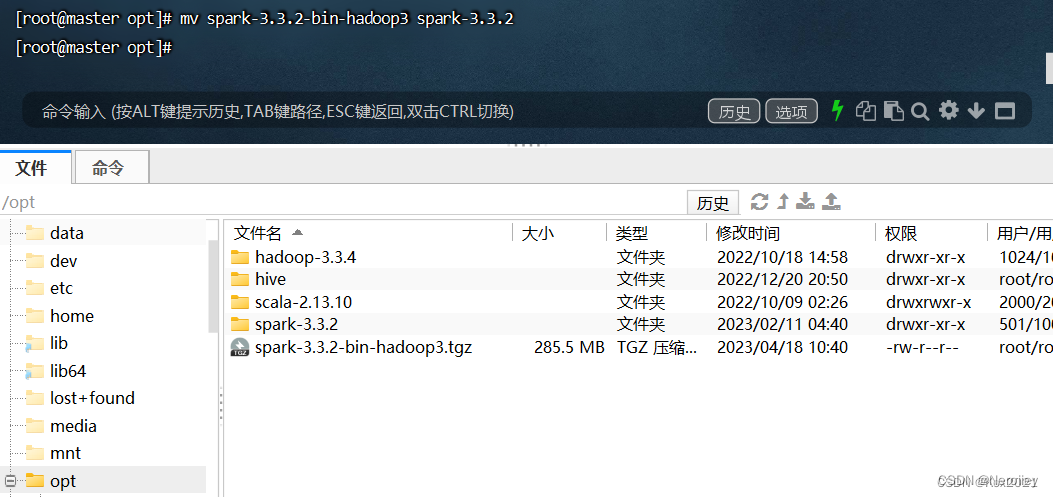1053x497 pixels.
Task: Select scala-2.13.10 file name
Action: [304, 302]
